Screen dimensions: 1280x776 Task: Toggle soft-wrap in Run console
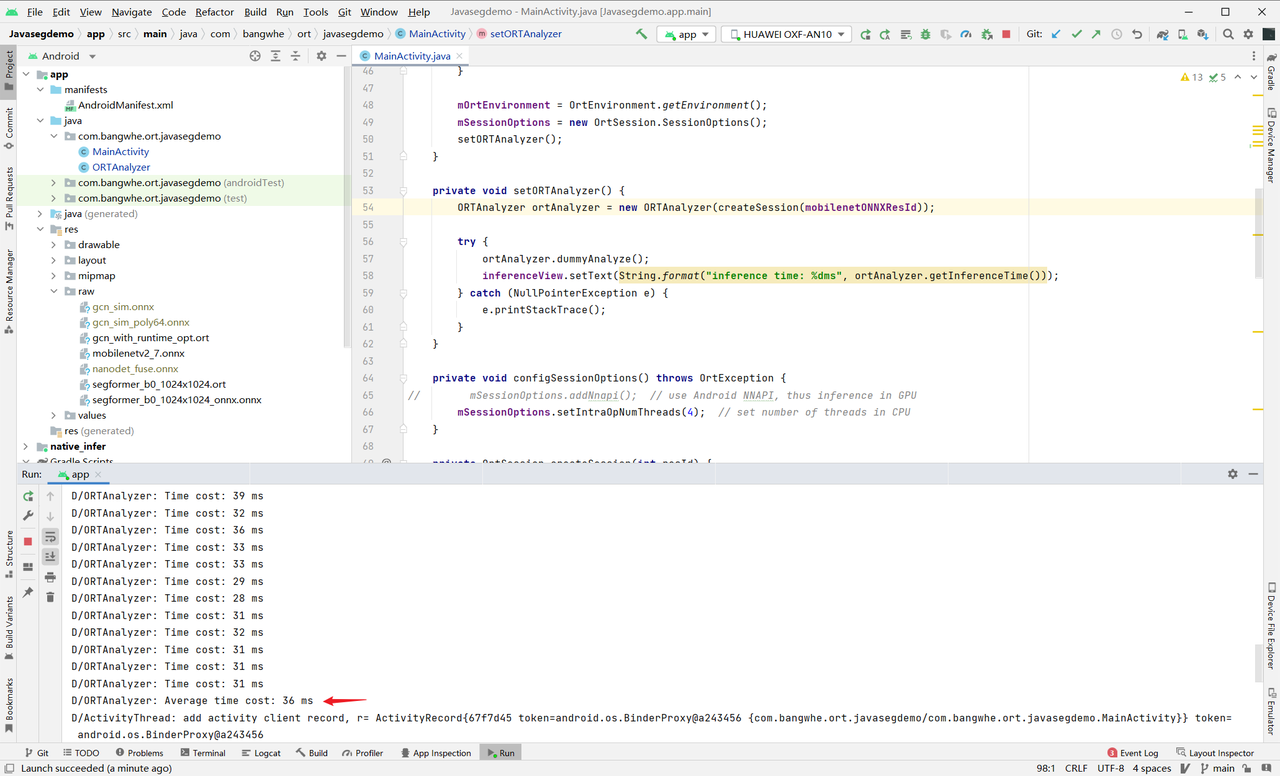tap(50, 537)
